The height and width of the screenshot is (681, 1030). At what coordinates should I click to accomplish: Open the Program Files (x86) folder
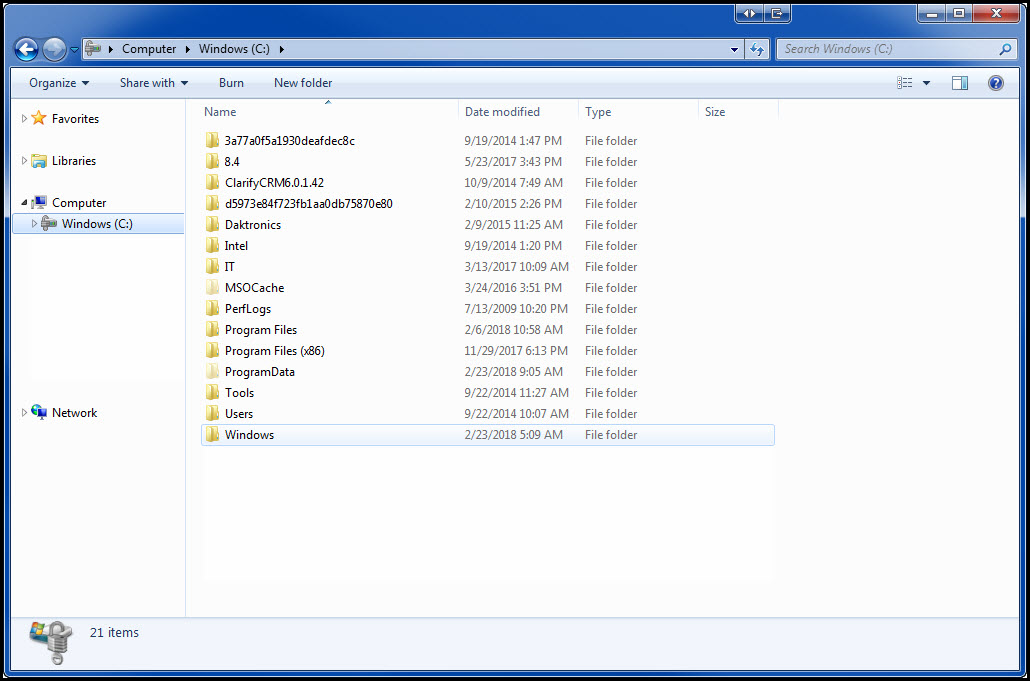[274, 350]
